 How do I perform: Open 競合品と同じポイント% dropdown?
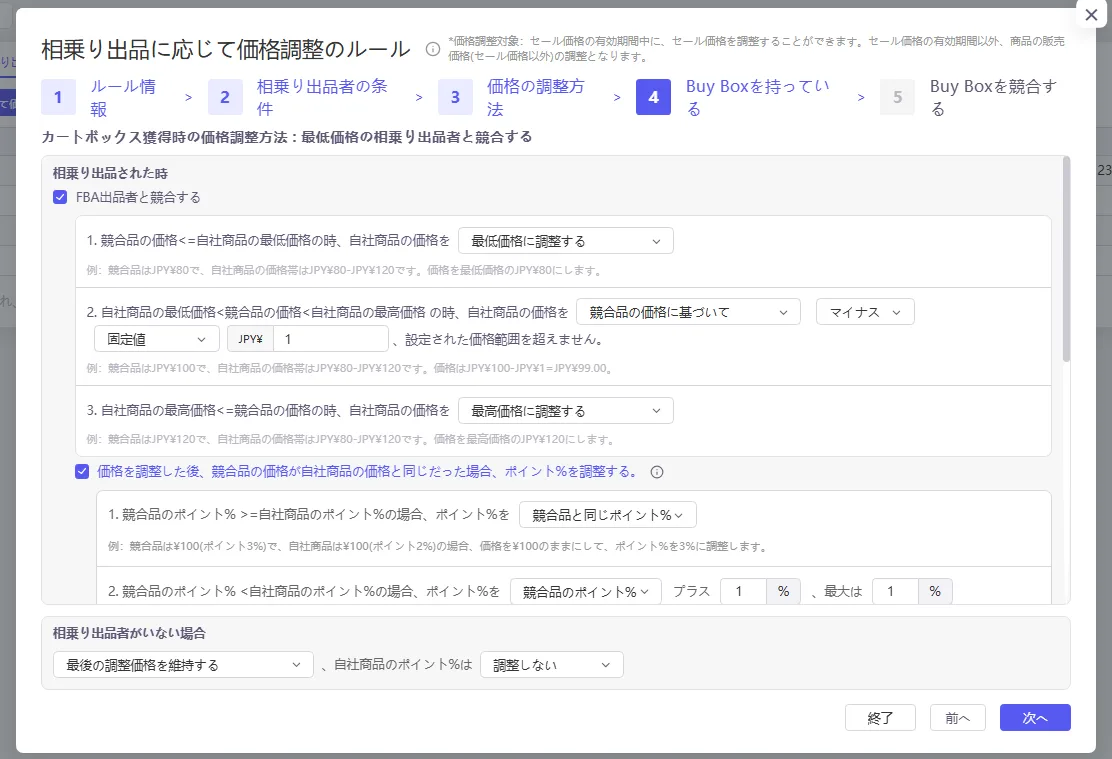608,515
